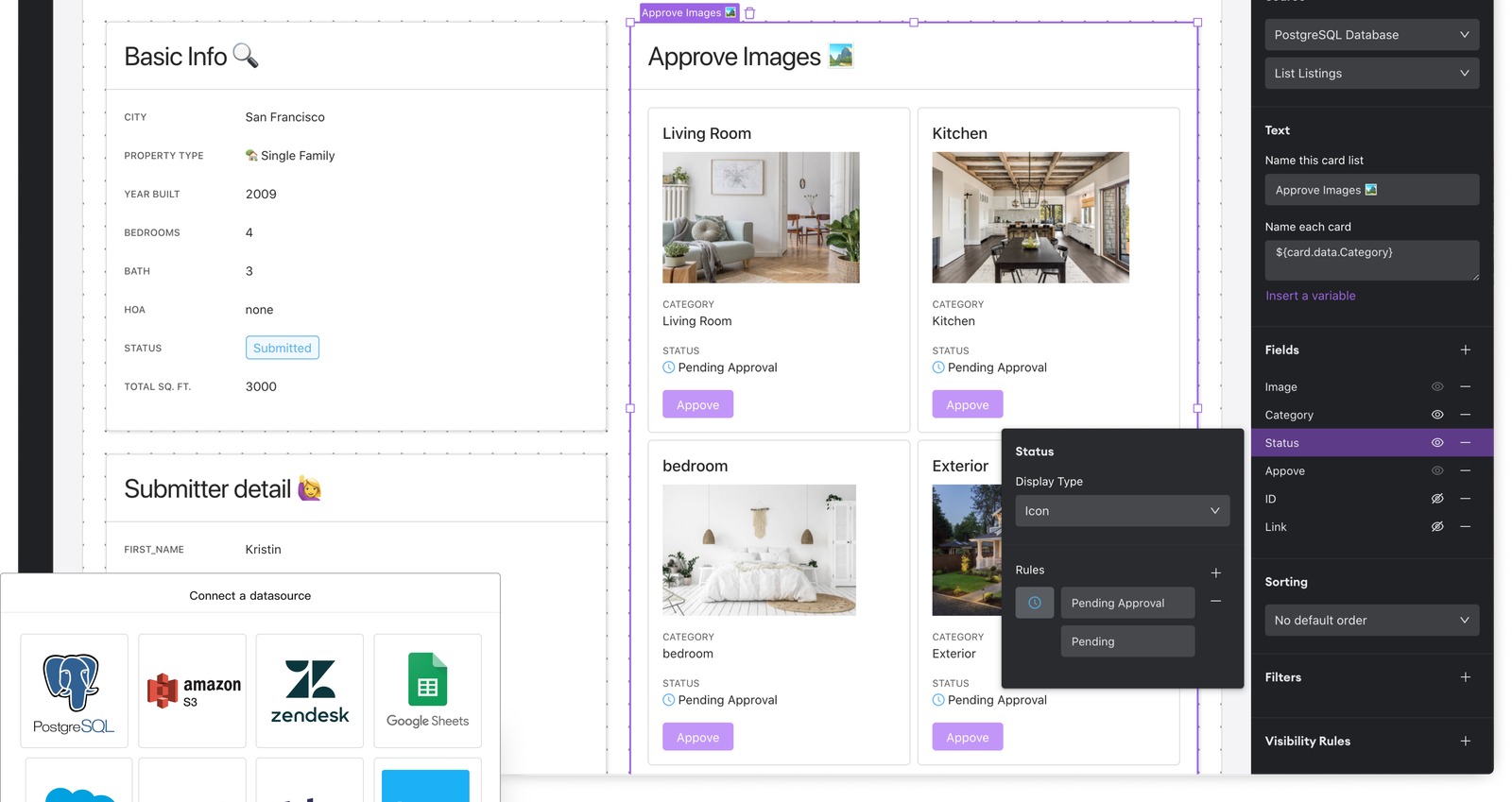Show the hidden ID field via eye

click(x=1437, y=499)
